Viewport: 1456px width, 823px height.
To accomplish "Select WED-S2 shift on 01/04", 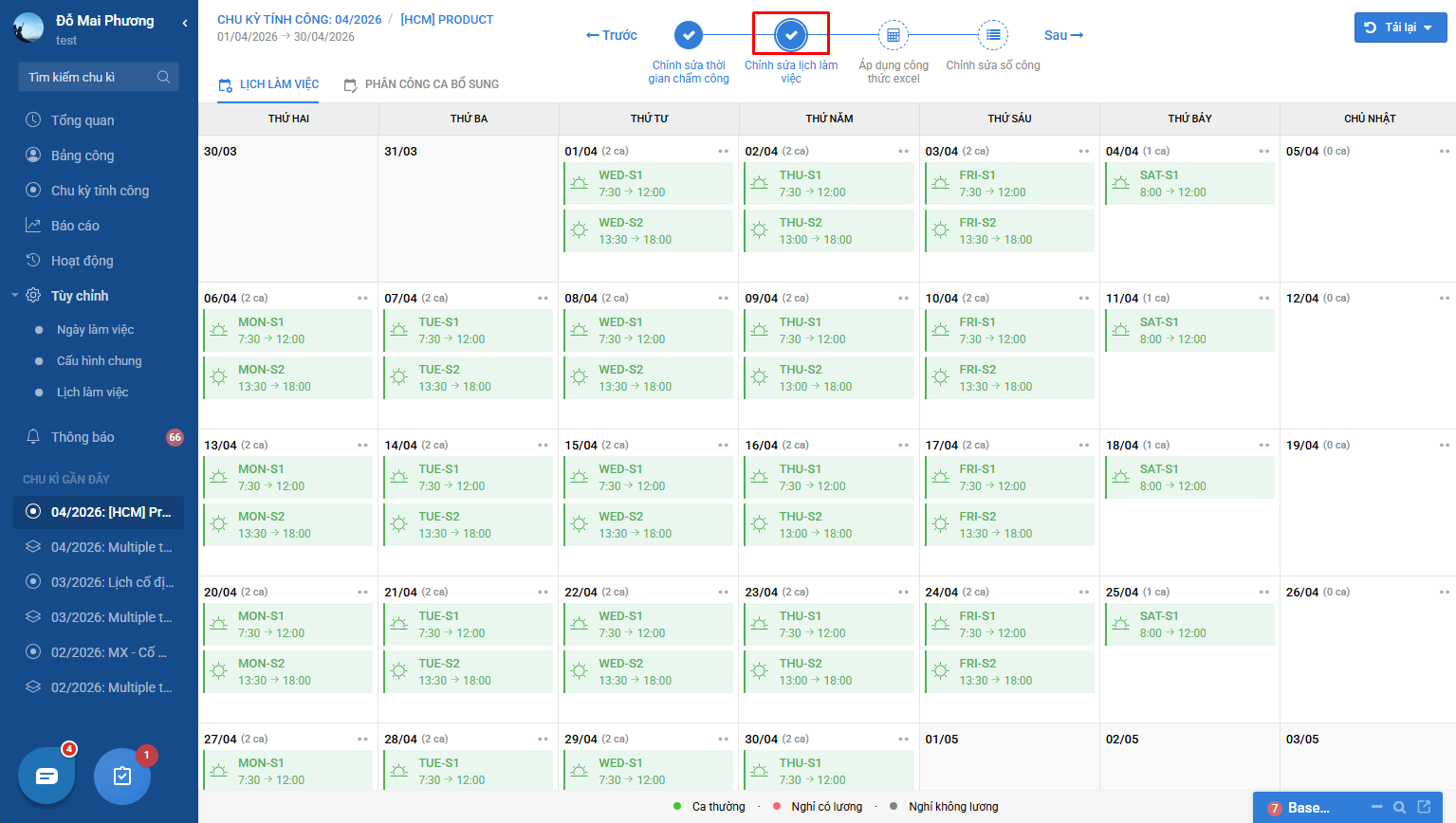I will (649, 230).
